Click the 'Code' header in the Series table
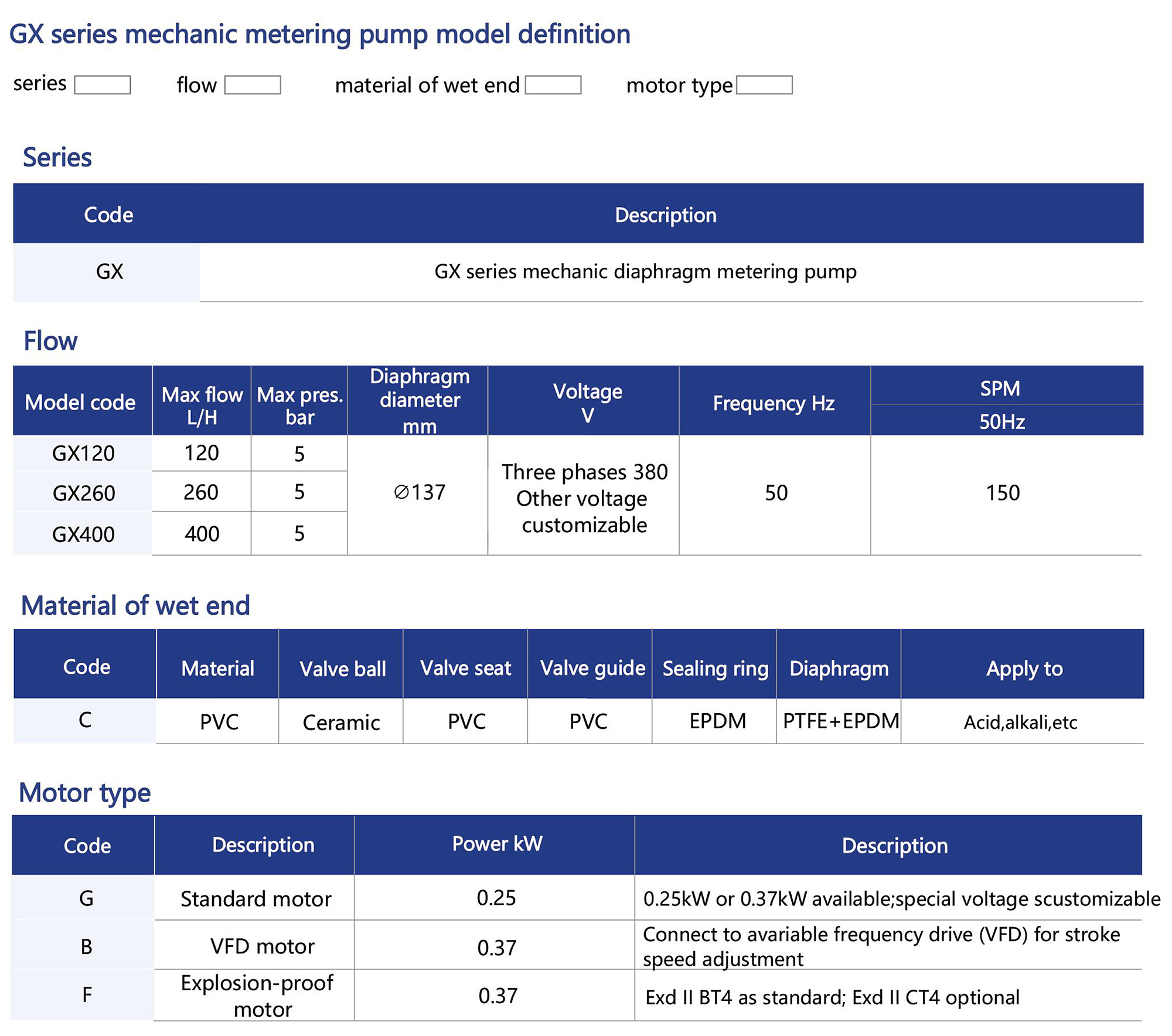The image size is (1172, 1036). click(x=108, y=214)
